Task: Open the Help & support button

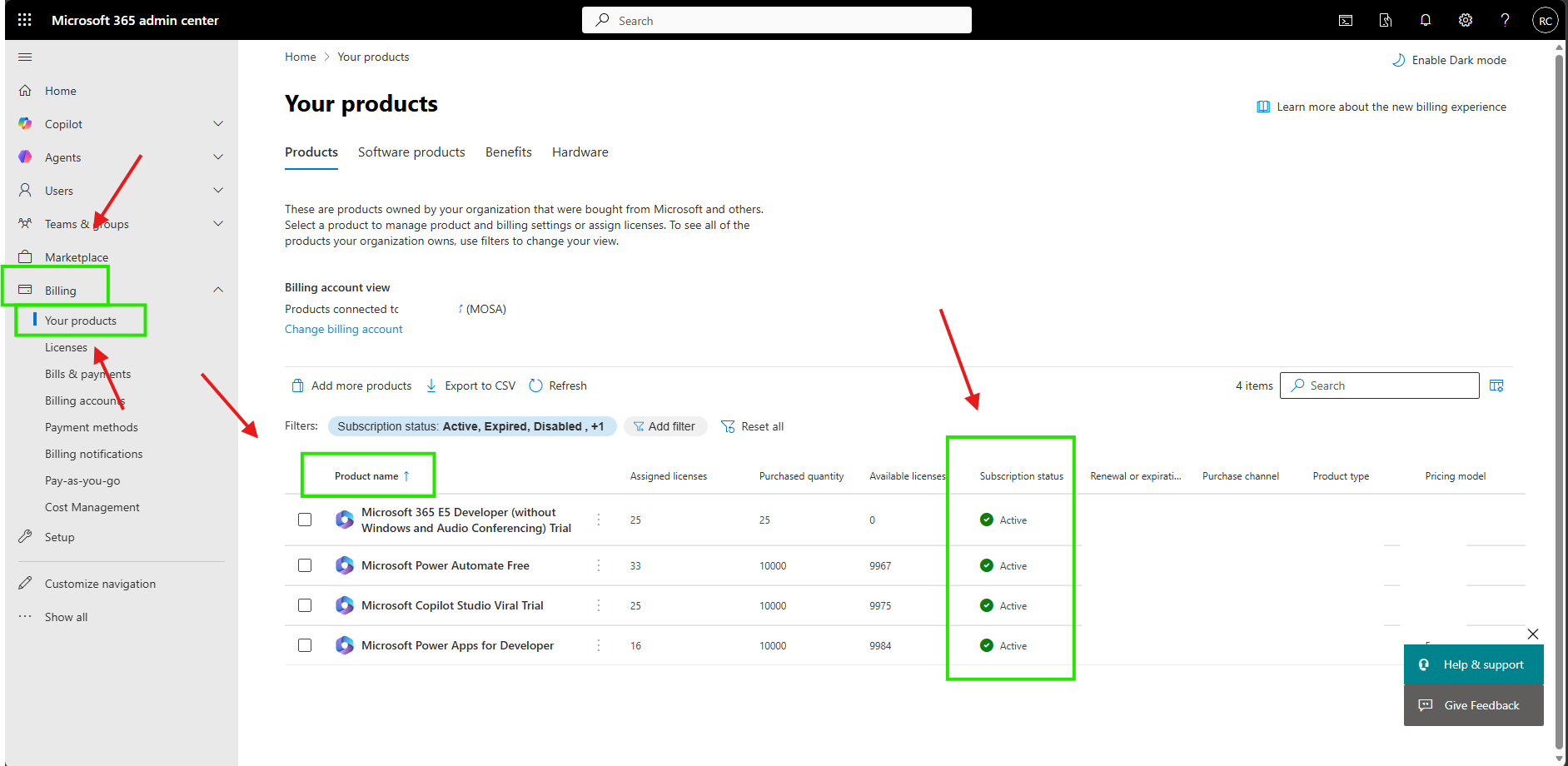Action: click(1474, 664)
